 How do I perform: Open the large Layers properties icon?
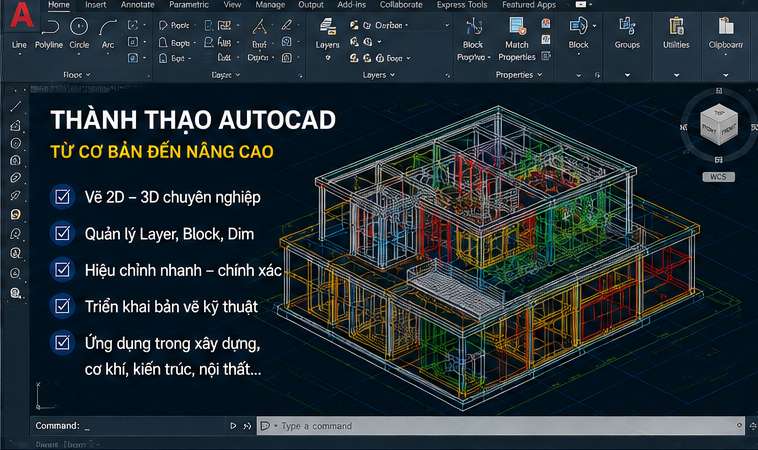point(328,27)
